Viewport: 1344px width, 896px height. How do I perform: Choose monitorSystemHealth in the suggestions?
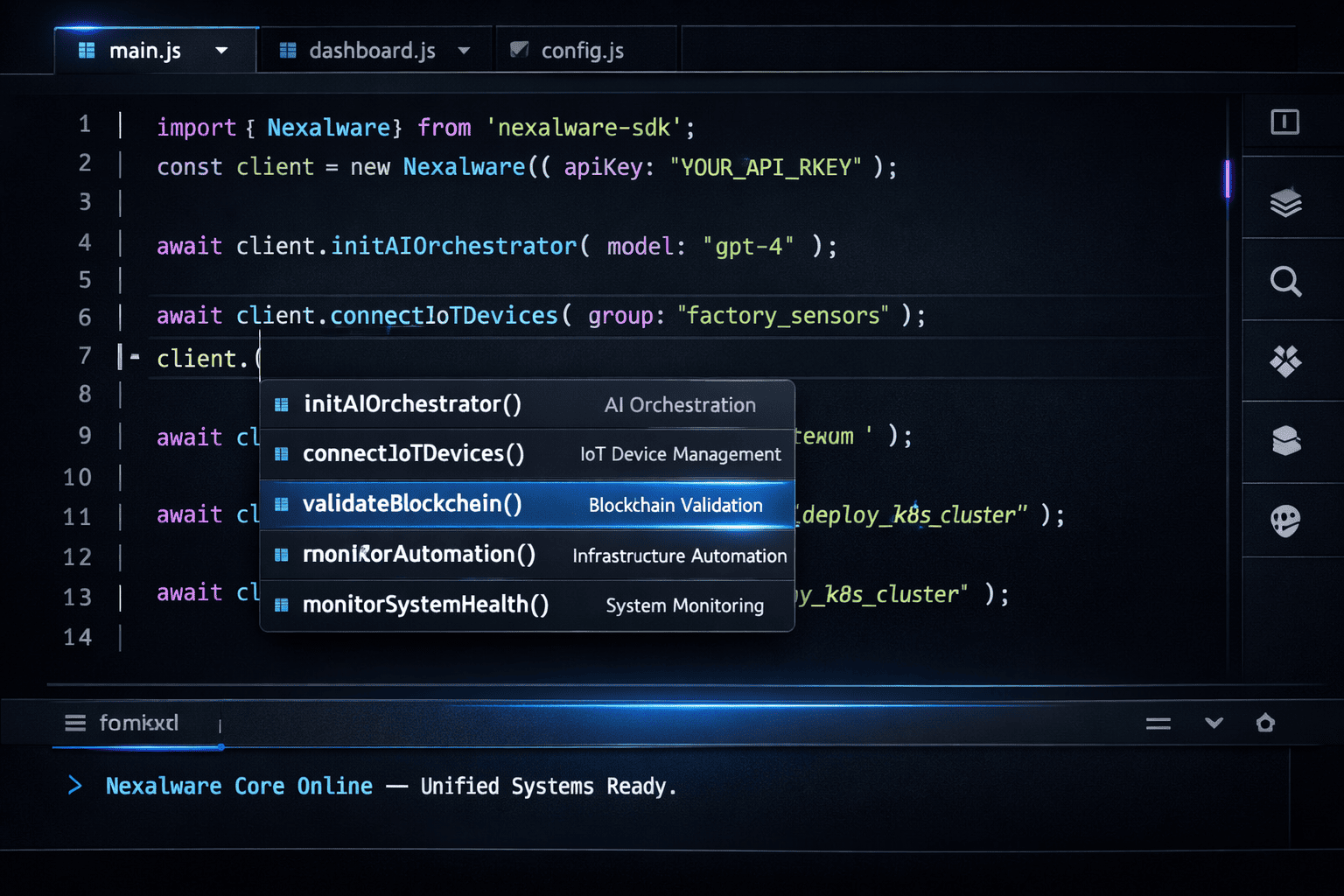[525, 605]
